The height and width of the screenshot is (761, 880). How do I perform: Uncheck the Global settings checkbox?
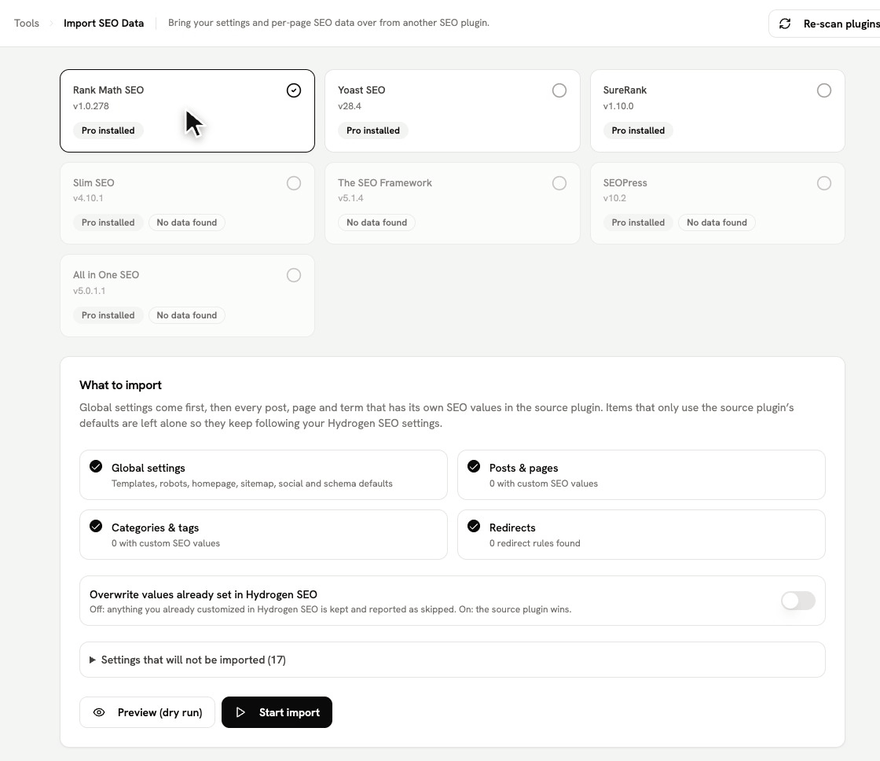click(x=96, y=466)
